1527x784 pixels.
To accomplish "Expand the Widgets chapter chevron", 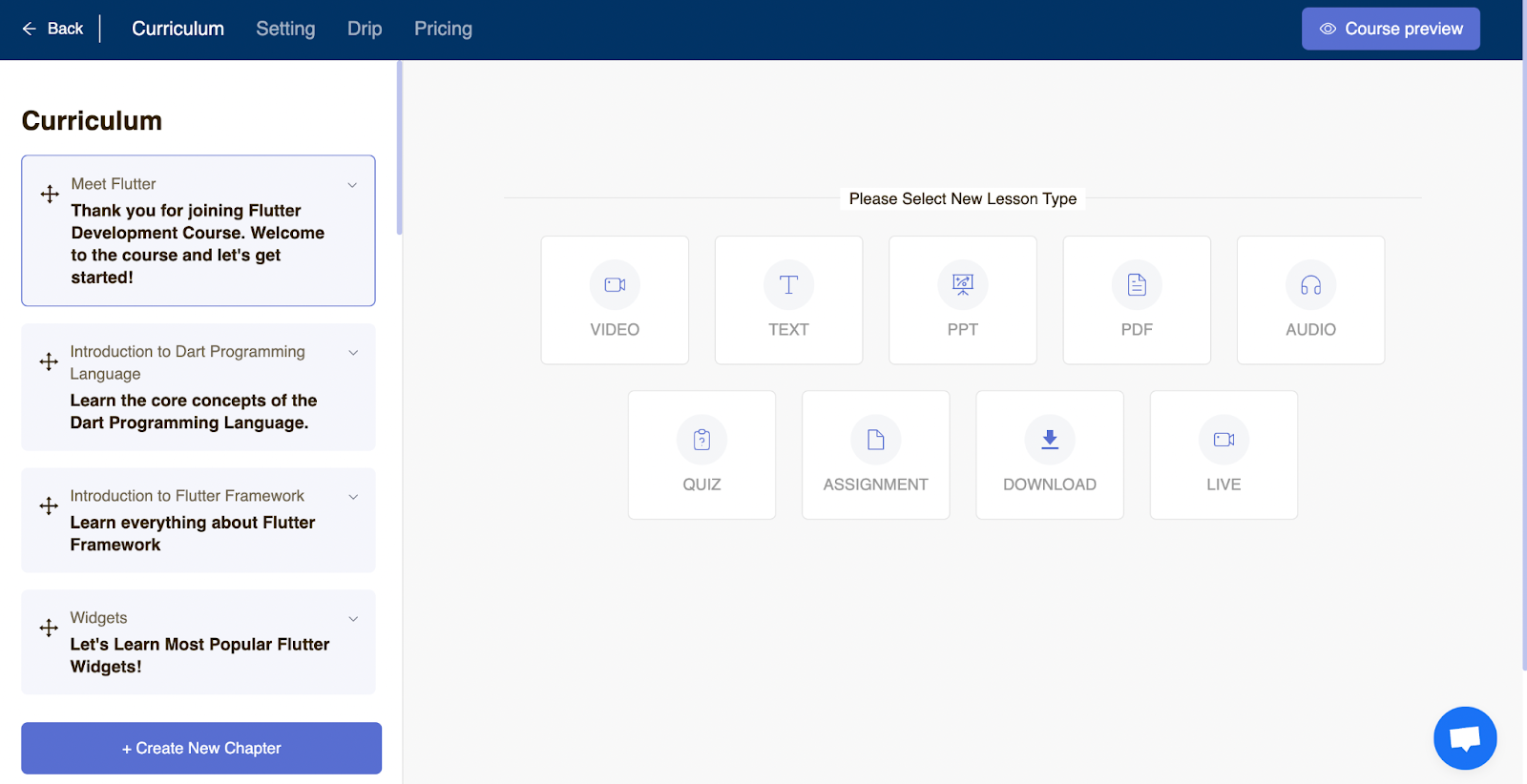I will pyautogui.click(x=353, y=619).
